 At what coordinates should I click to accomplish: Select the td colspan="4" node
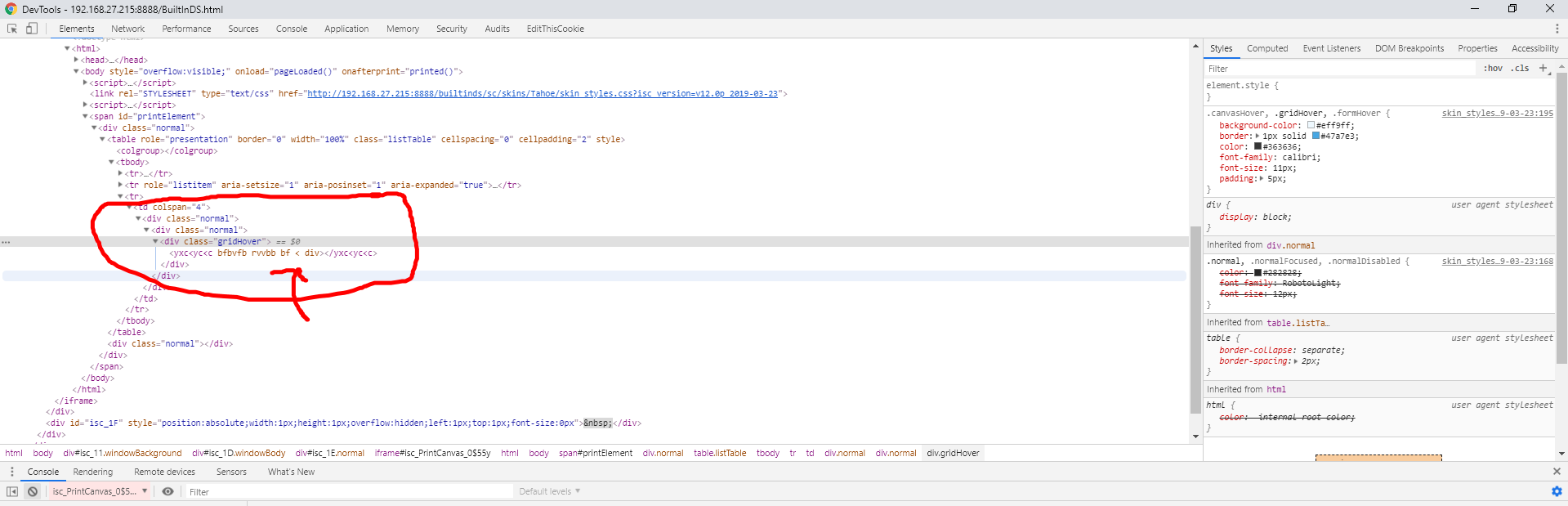point(173,208)
